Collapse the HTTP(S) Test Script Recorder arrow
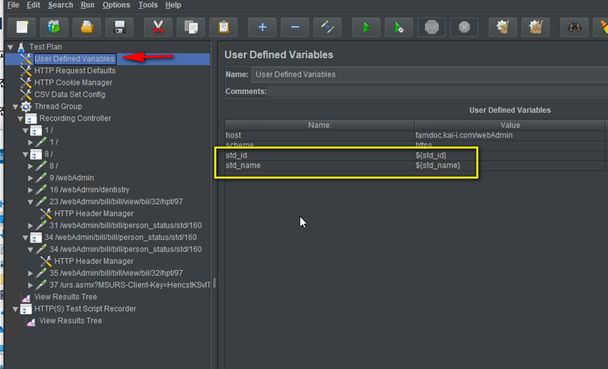The height and width of the screenshot is (369, 608). click(x=16, y=309)
